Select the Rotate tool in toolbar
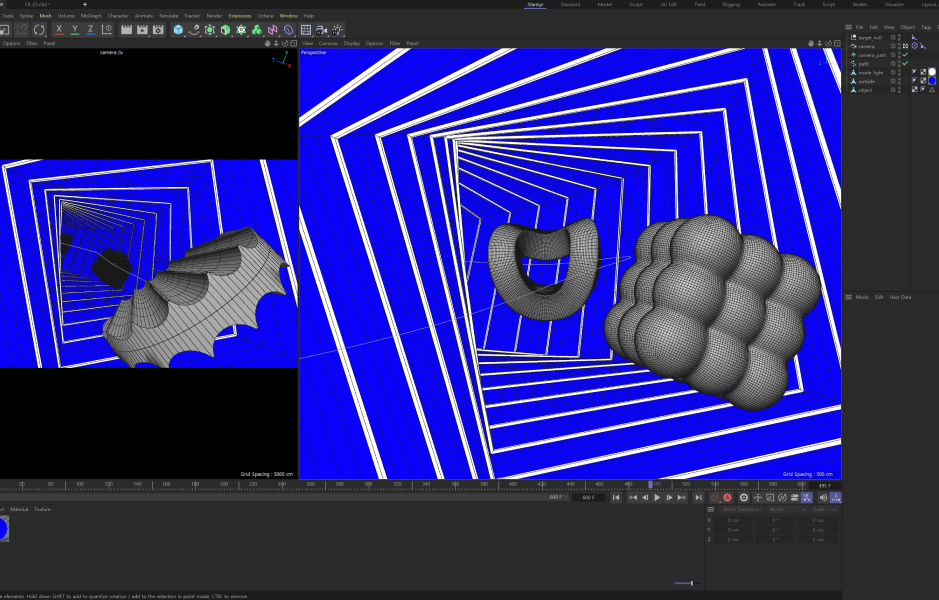Screen dimensions: 939x600 [x=39, y=29]
